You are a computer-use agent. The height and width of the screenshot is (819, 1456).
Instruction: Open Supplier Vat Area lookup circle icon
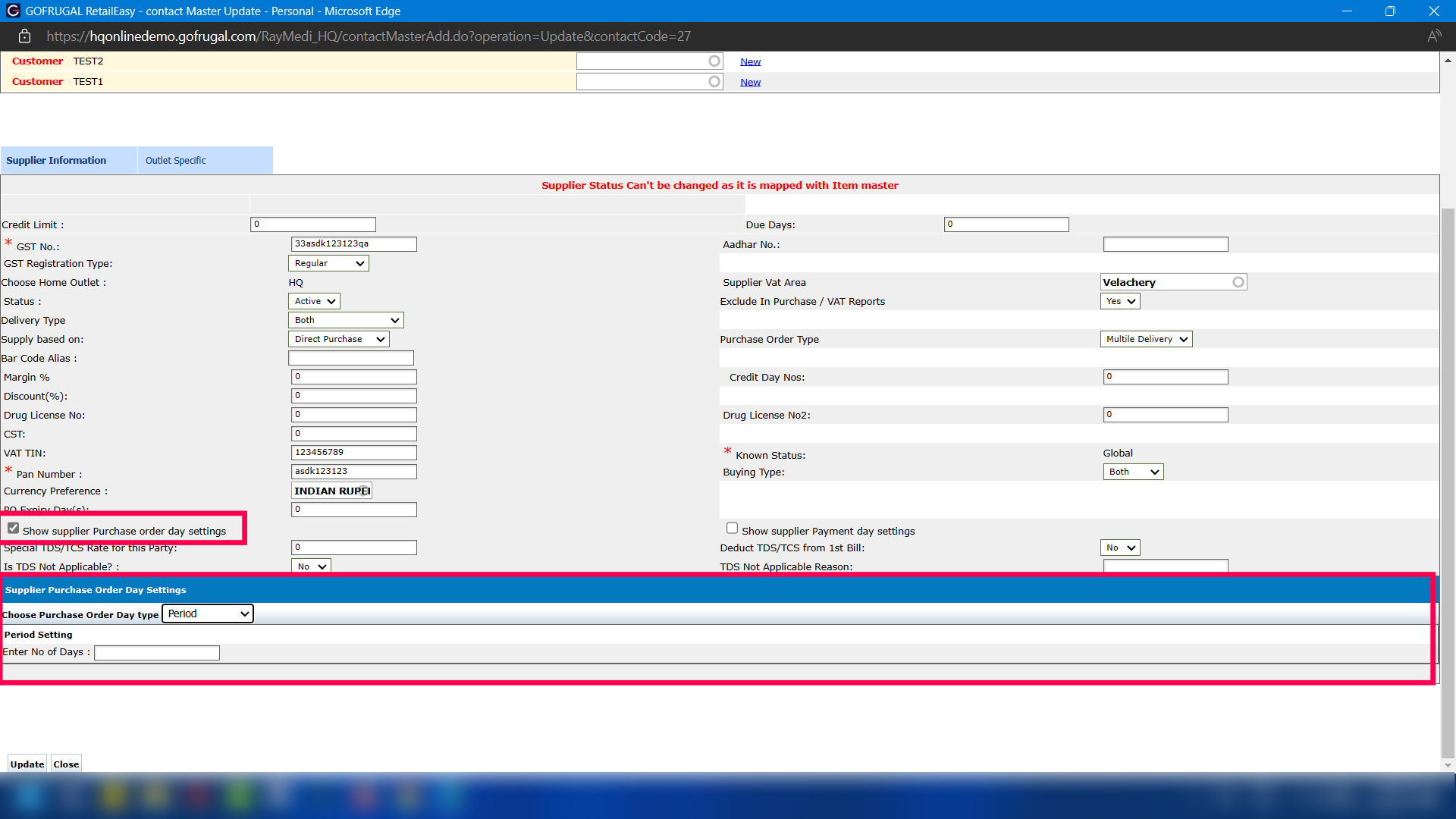(x=1238, y=282)
